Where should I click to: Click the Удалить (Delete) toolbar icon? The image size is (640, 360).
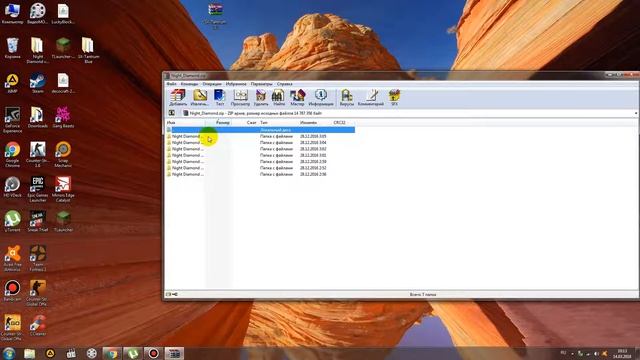(261, 98)
